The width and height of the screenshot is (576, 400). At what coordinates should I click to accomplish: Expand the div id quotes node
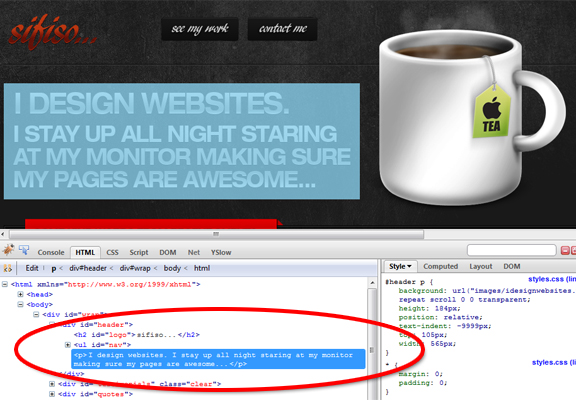52,394
